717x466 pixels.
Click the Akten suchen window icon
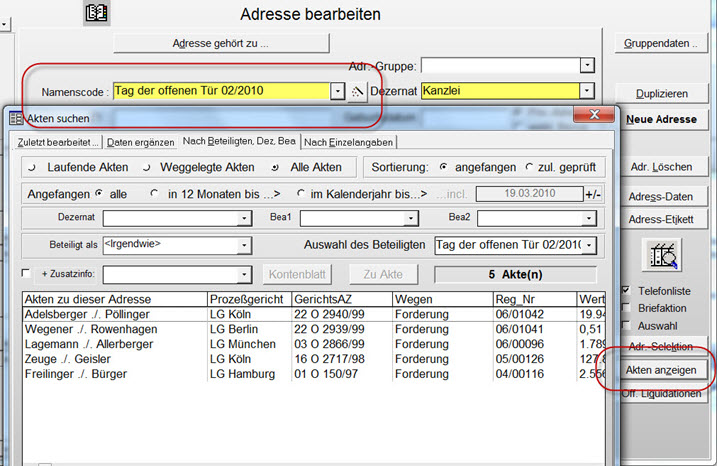pyautogui.click(x=15, y=118)
